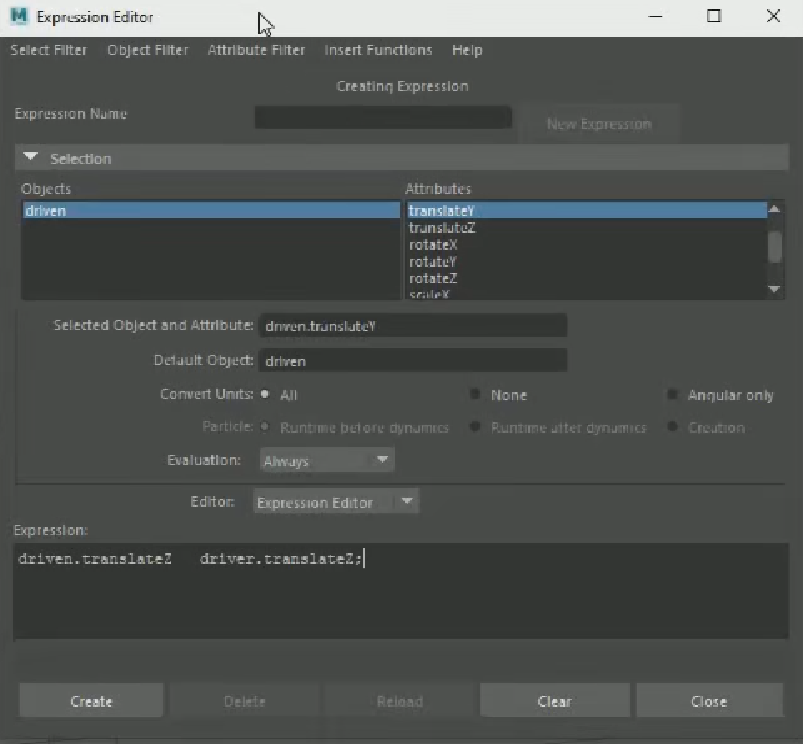Click the Close button at bottom
The image size is (803, 744).
pos(708,701)
